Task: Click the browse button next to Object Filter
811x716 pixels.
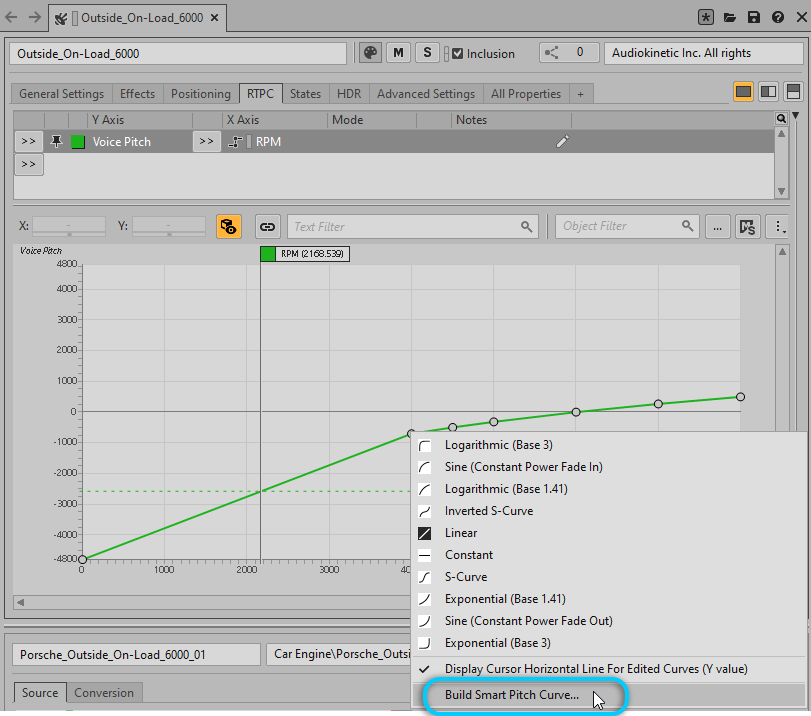Action: point(717,226)
